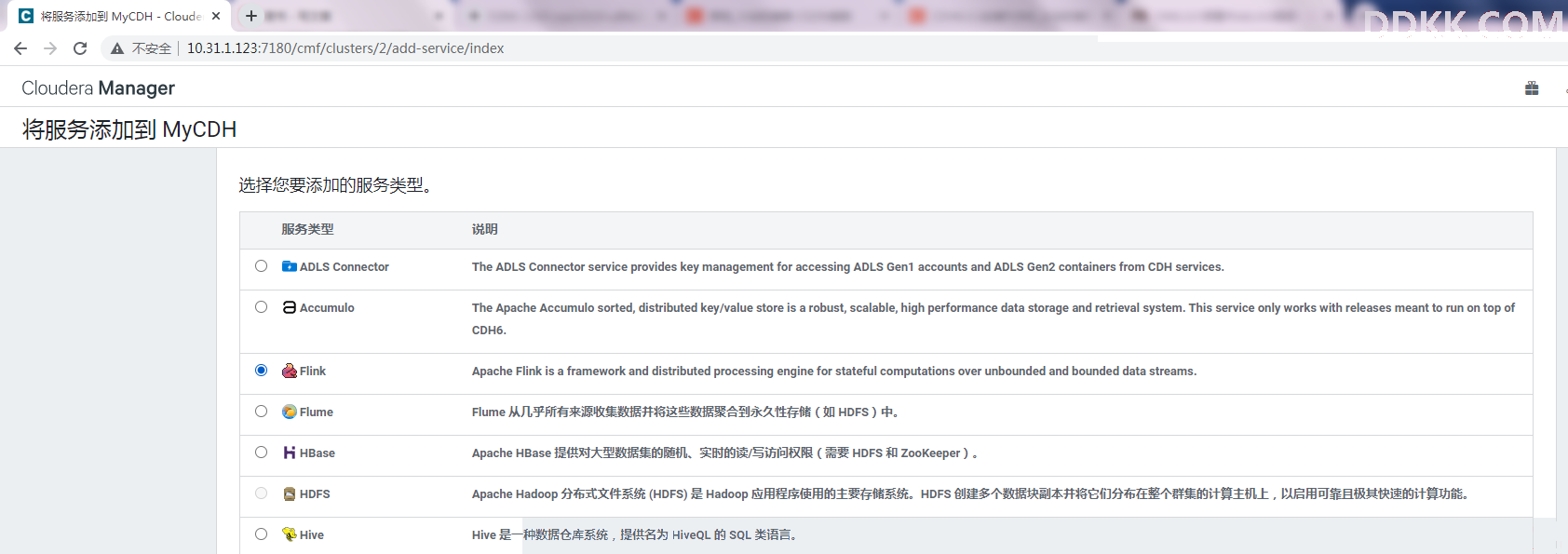Click the Accumulo service icon

point(290,307)
